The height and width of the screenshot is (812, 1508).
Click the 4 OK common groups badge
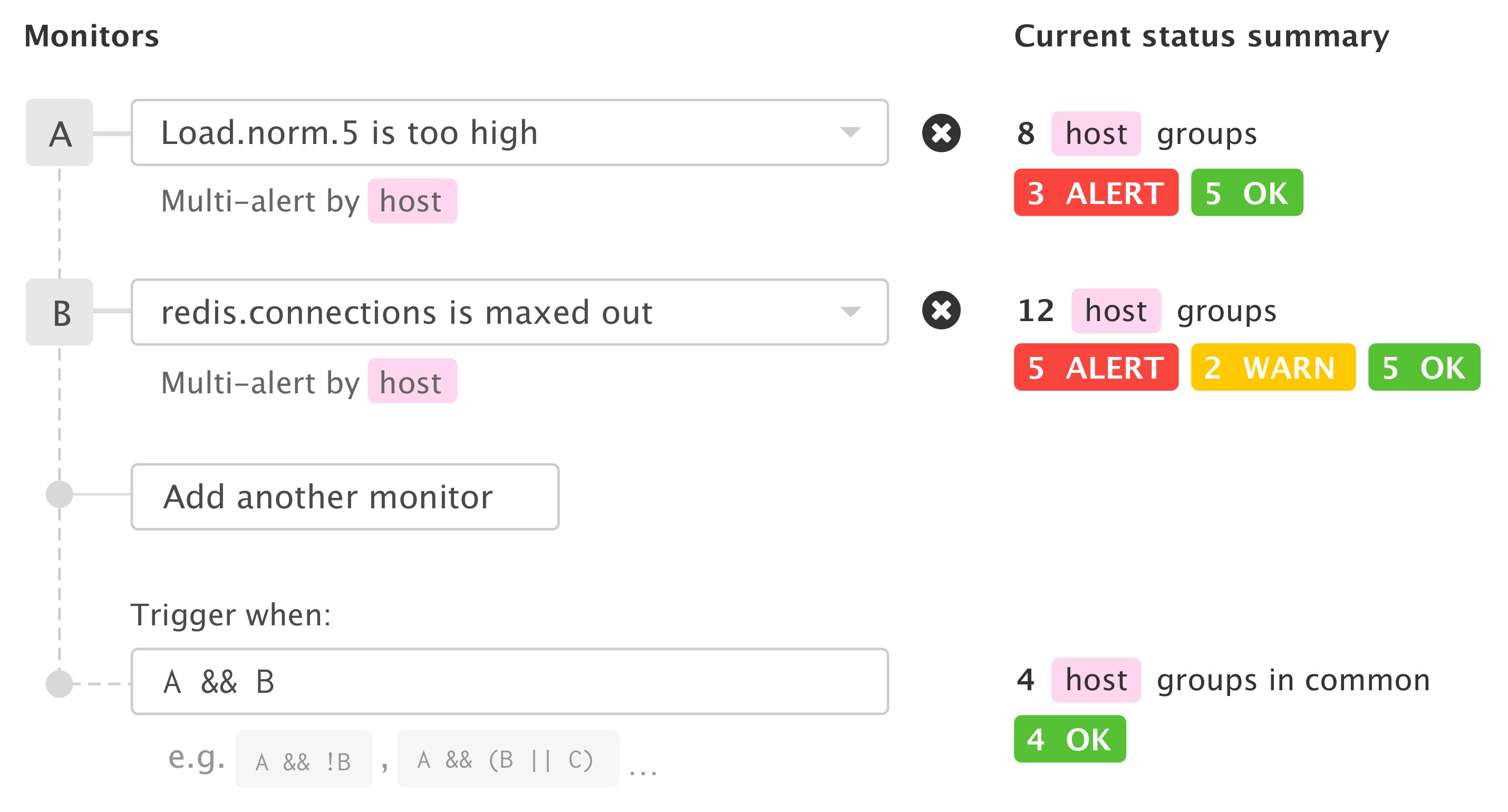tap(1069, 739)
